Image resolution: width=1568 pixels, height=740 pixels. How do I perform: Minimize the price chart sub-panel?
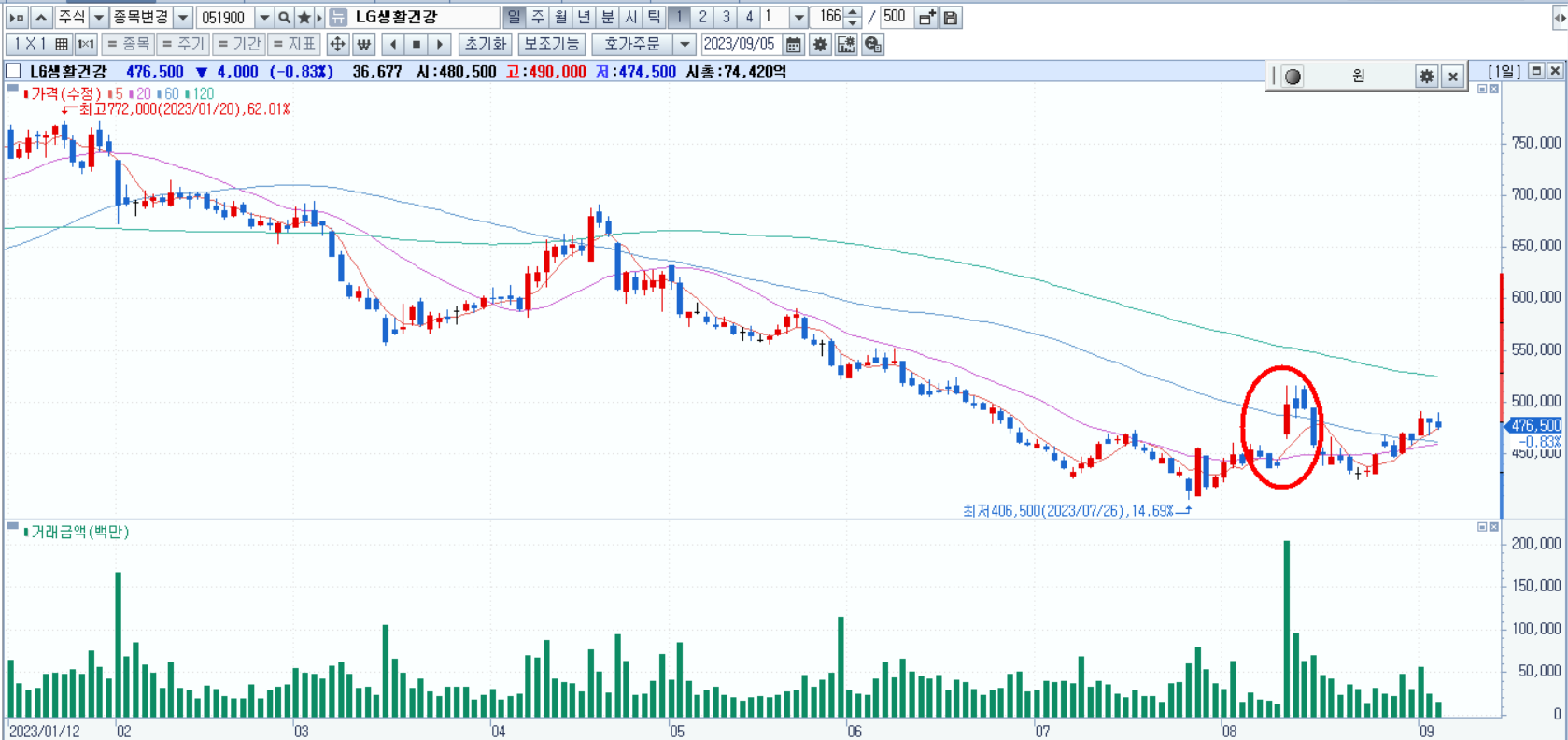click(1482, 89)
